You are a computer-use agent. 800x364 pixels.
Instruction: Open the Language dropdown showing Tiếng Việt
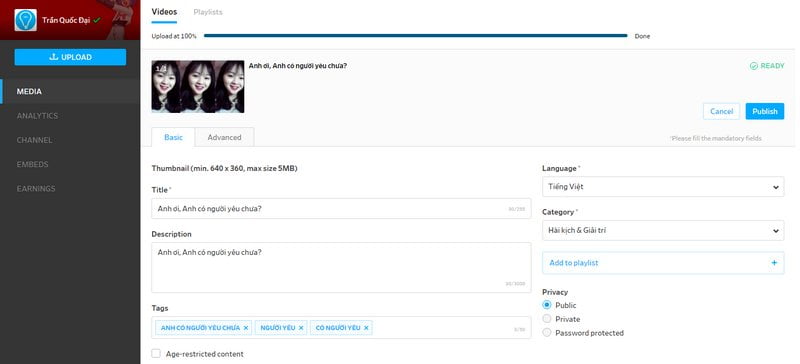[663, 187]
